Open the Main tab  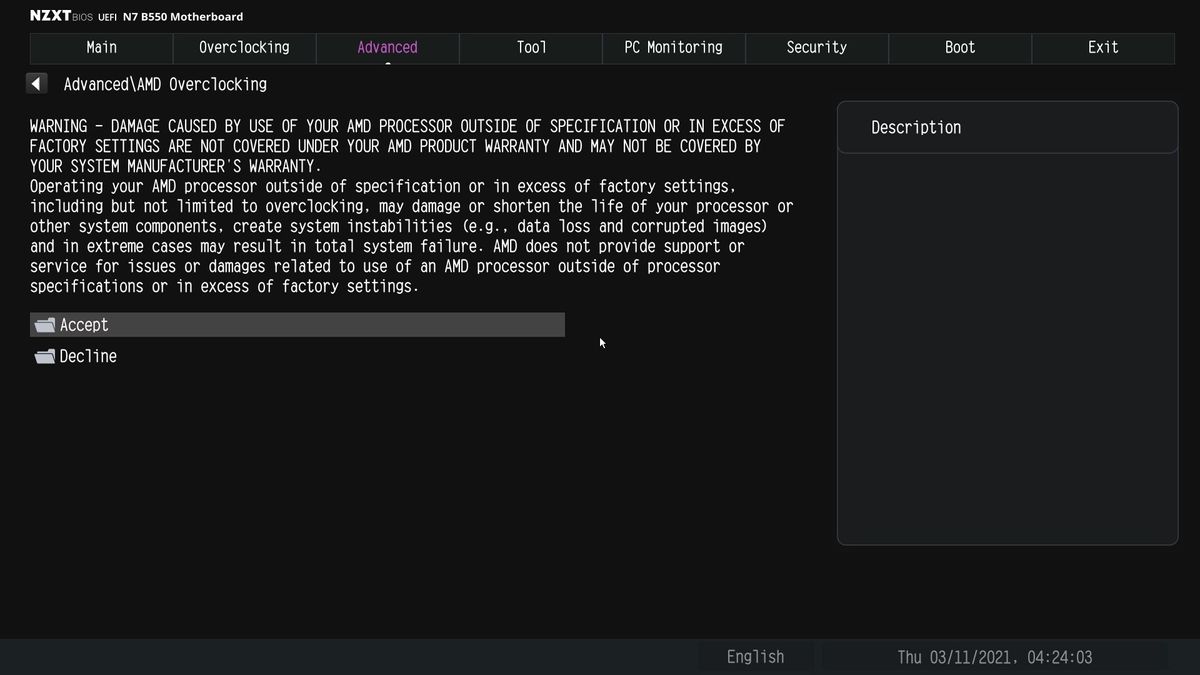(x=101, y=48)
